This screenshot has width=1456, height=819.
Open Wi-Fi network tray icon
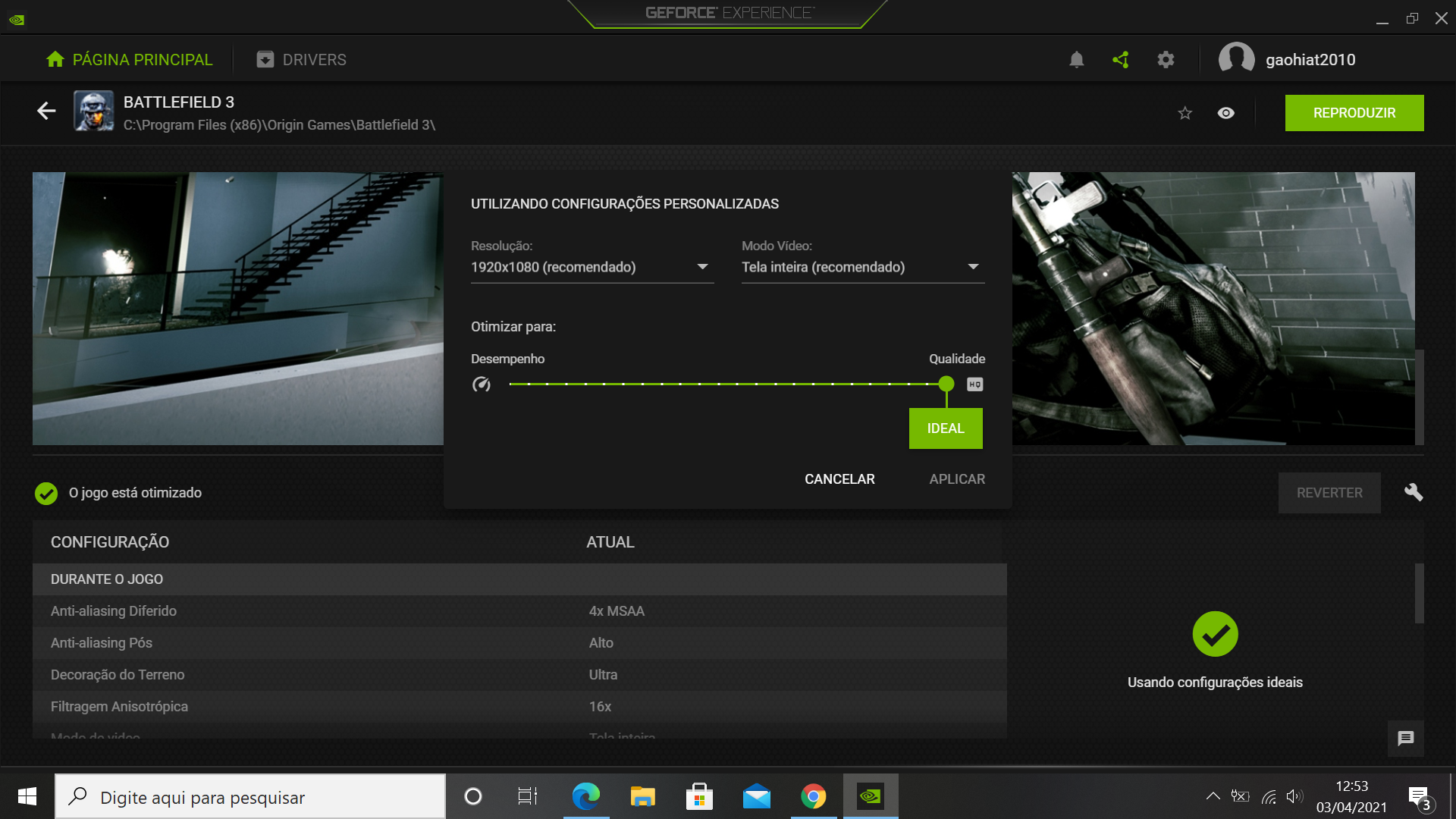(x=1269, y=796)
